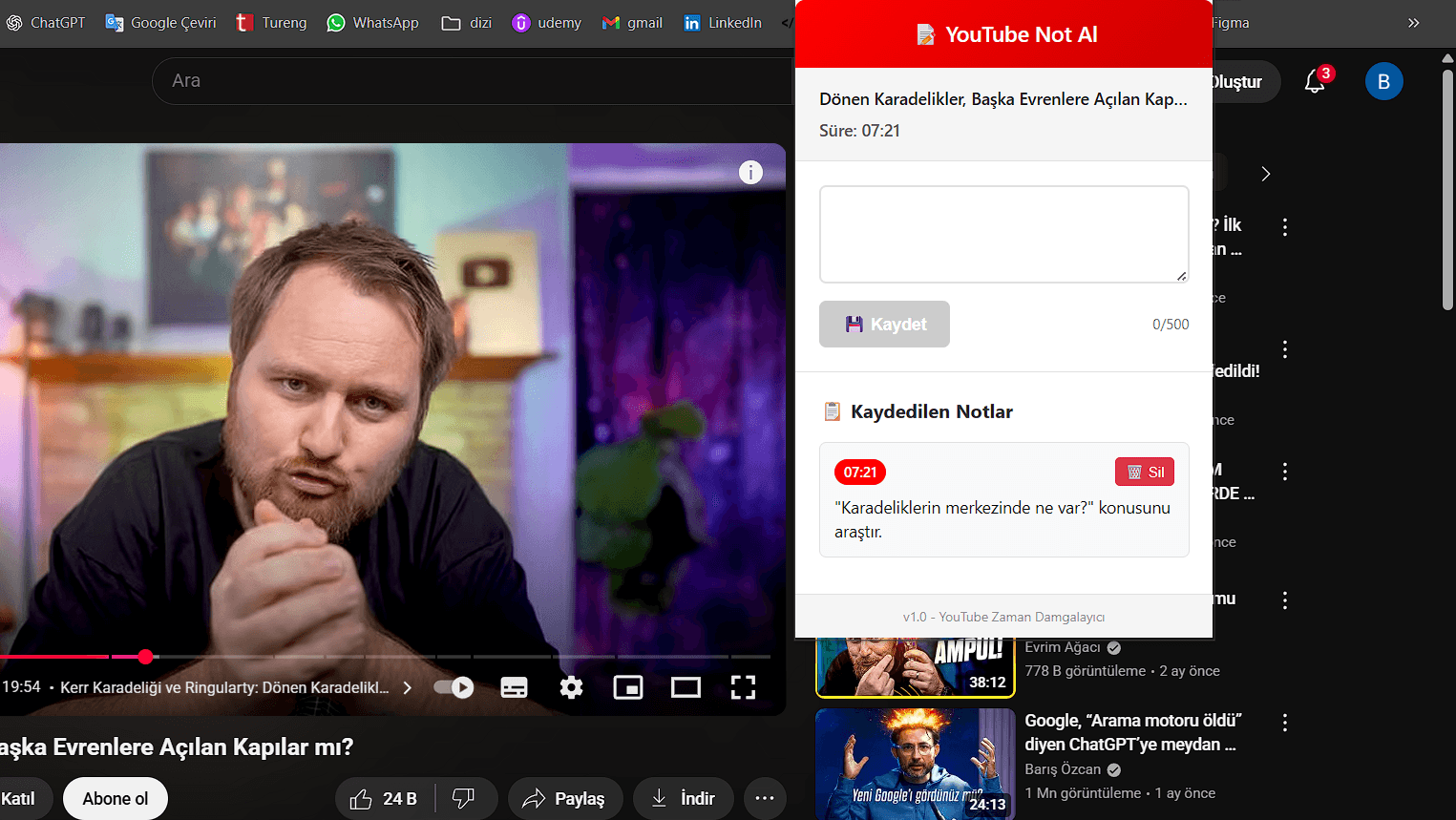The width and height of the screenshot is (1456, 820).
Task: Open the notifications bell
Action: point(1316,82)
